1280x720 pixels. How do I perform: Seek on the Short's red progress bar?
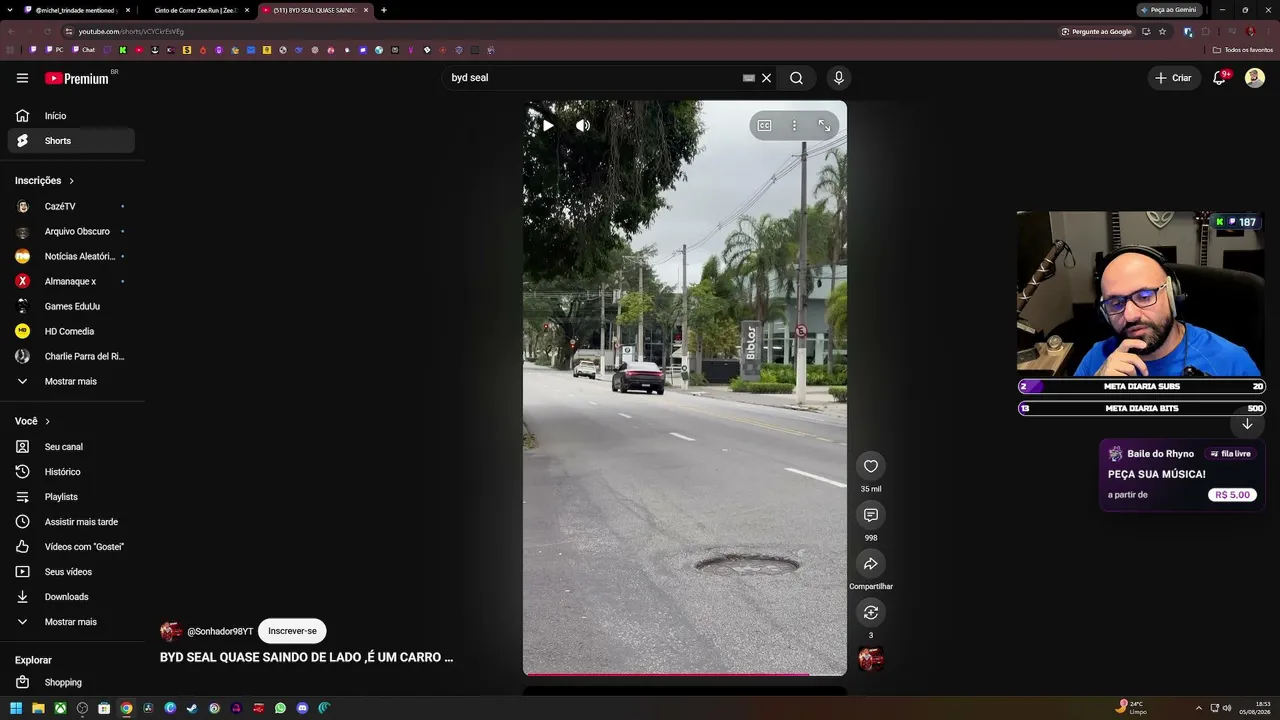685,674
